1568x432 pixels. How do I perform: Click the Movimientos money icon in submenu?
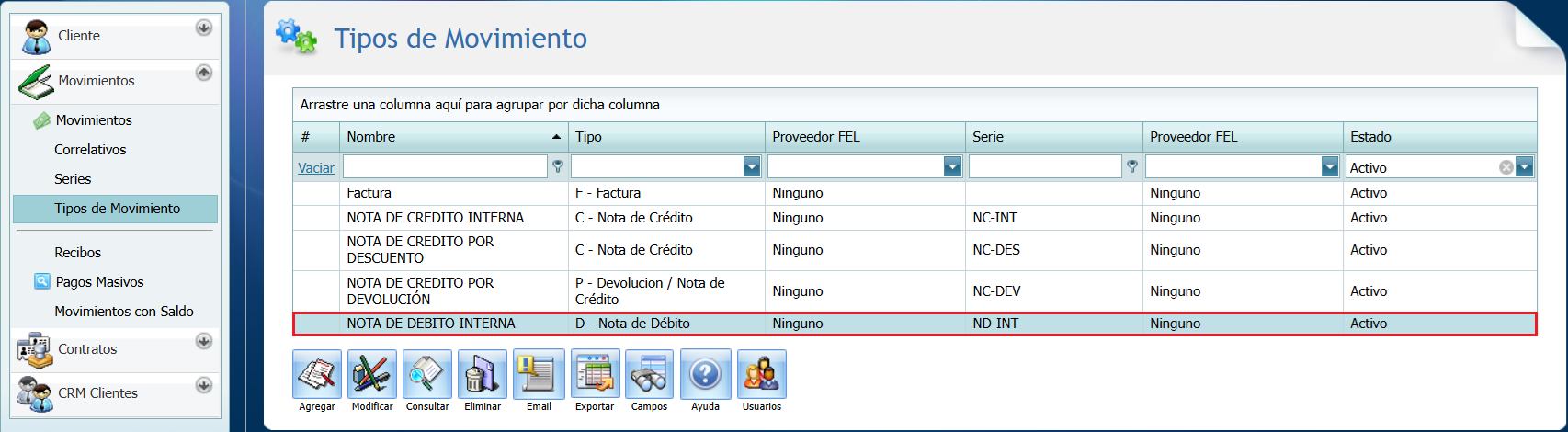41,120
